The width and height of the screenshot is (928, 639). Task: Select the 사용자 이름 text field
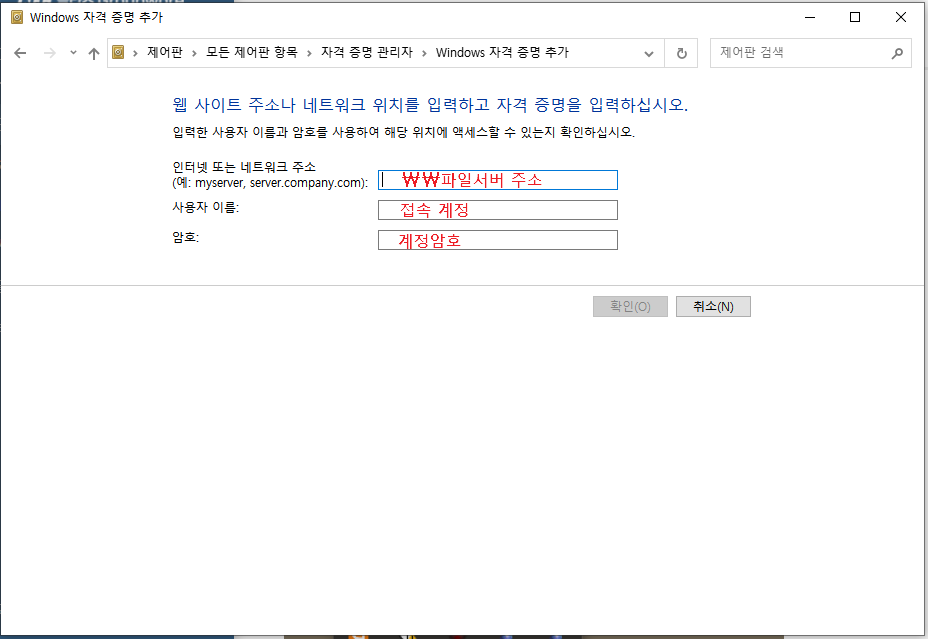pyautogui.click(x=497, y=210)
